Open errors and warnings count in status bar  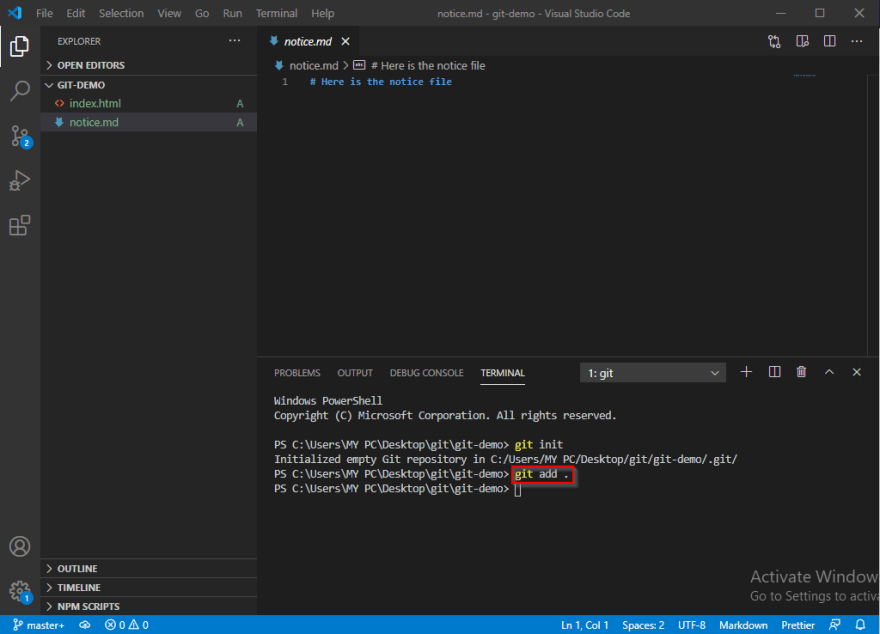click(127, 625)
